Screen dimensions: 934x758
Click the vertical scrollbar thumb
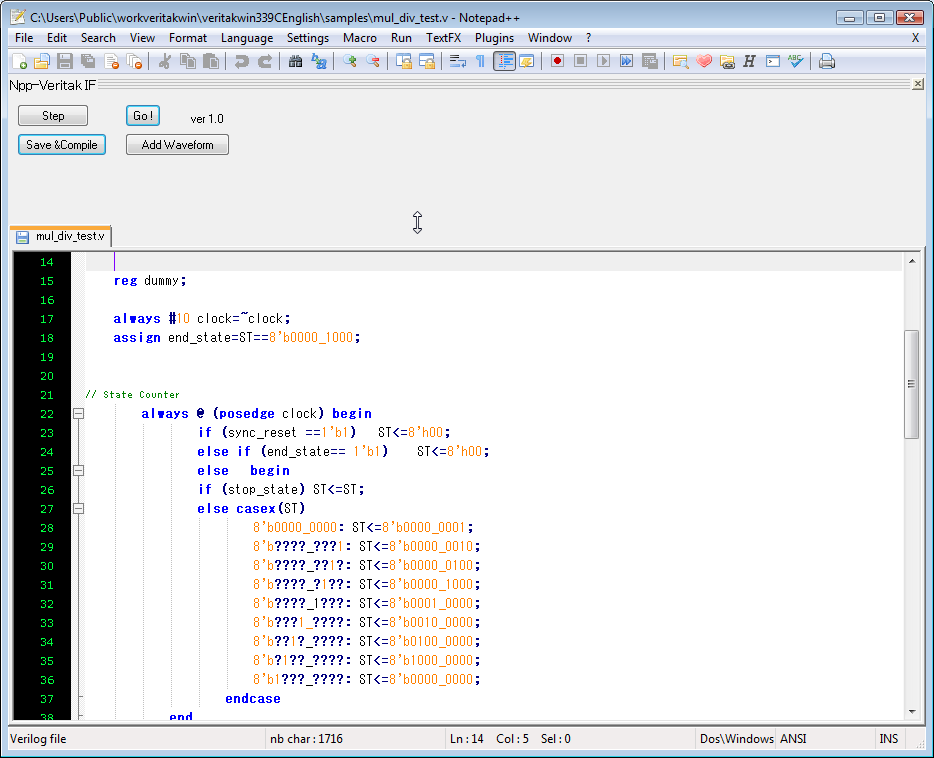912,384
